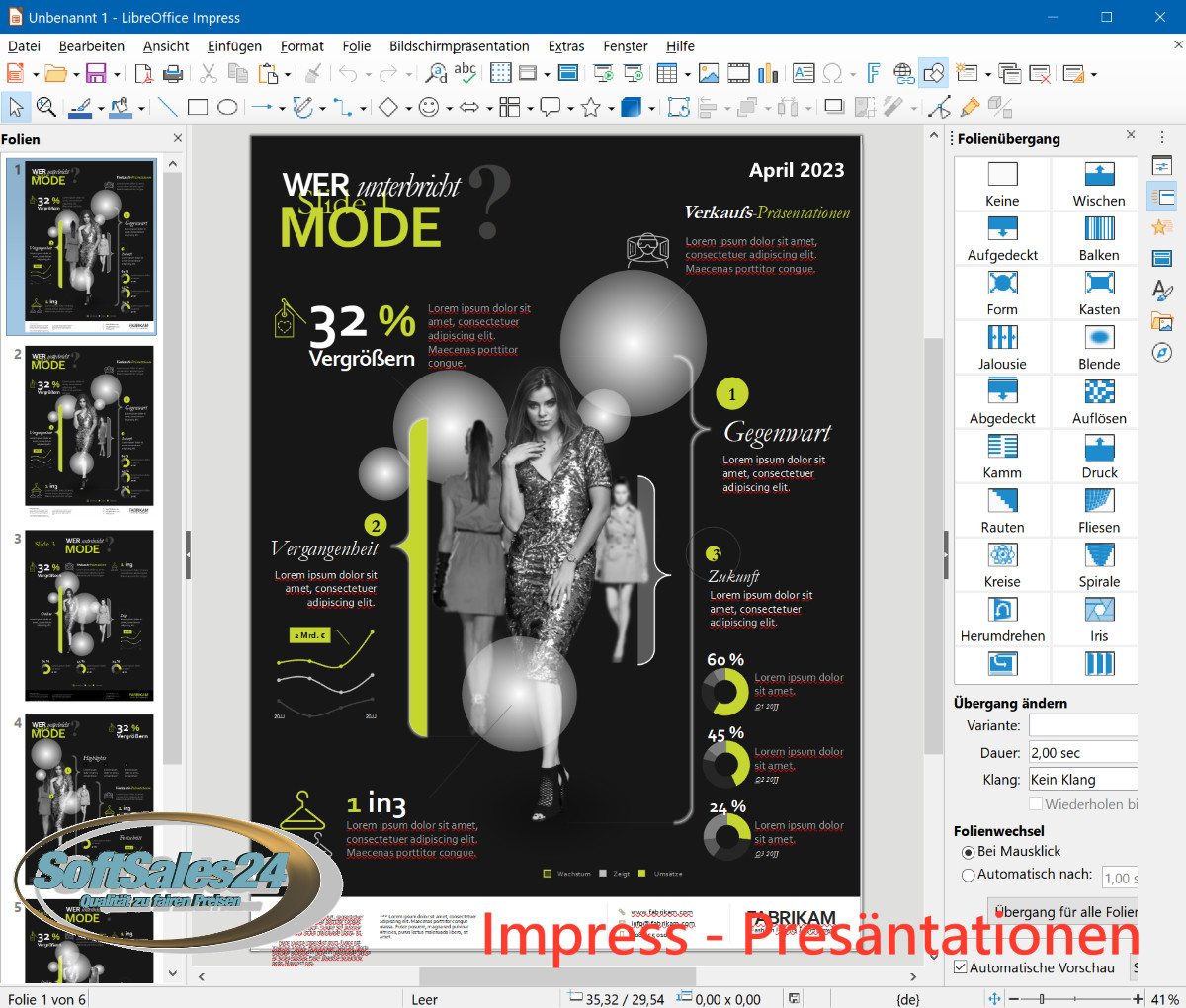Open the Klang dropdown
This screenshot has width=1186, height=1008.
(x=1082, y=780)
